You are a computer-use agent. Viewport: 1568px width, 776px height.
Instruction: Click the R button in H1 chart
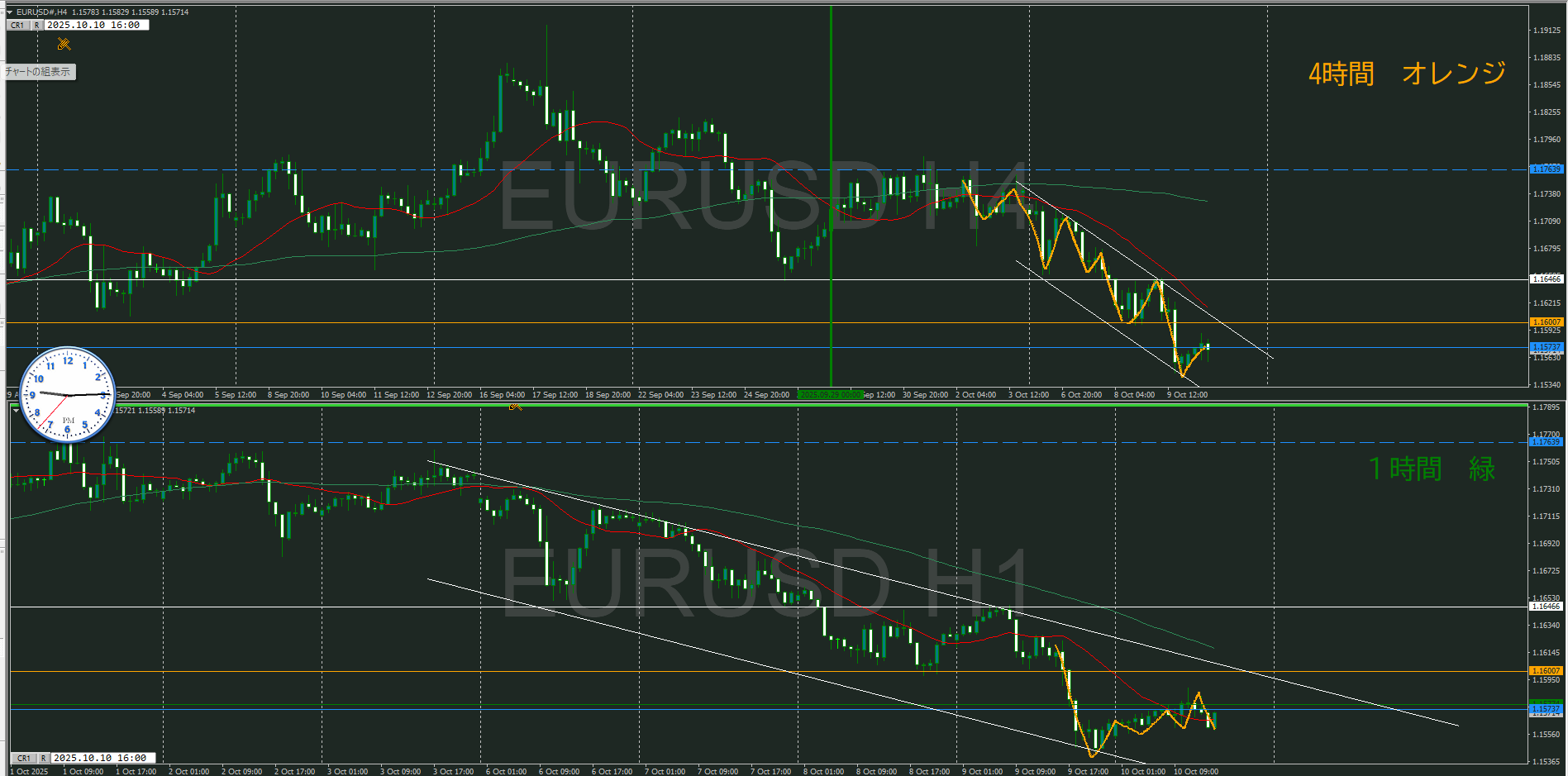click(43, 758)
